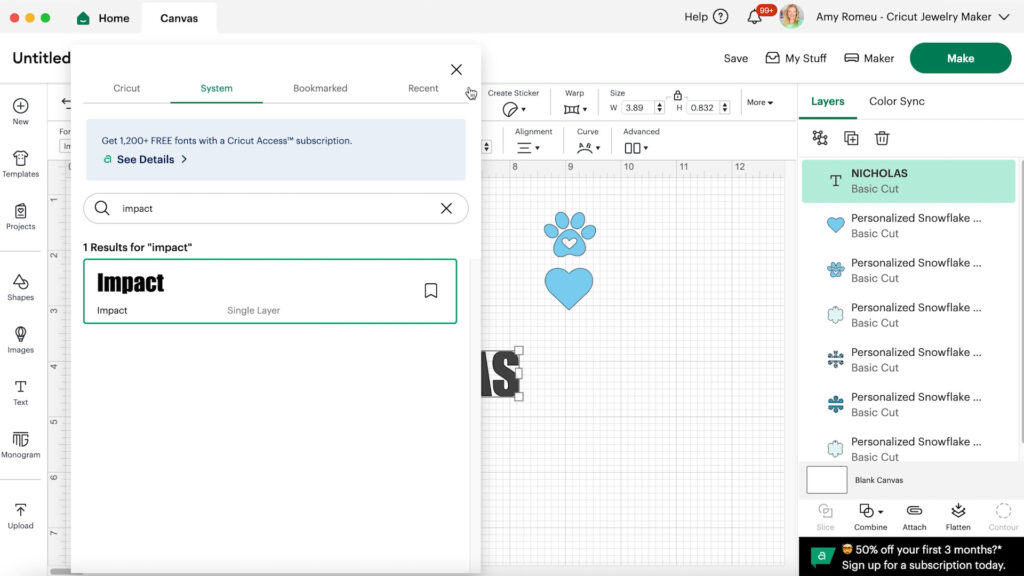
Task: Click the height size field
Action: pos(703,108)
